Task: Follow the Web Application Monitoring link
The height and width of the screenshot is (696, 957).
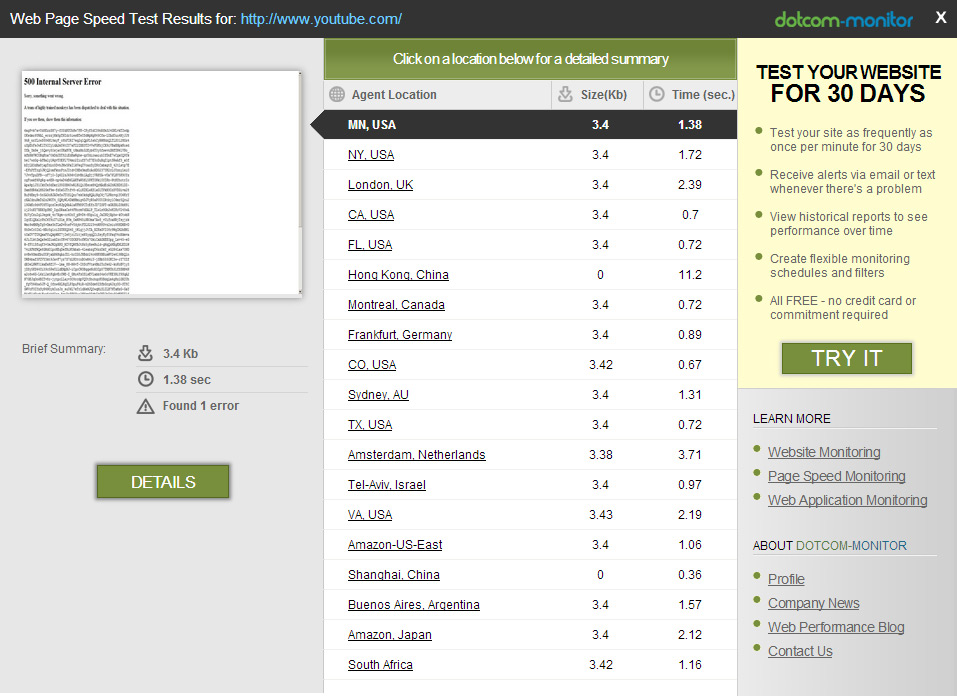Action: click(847, 499)
